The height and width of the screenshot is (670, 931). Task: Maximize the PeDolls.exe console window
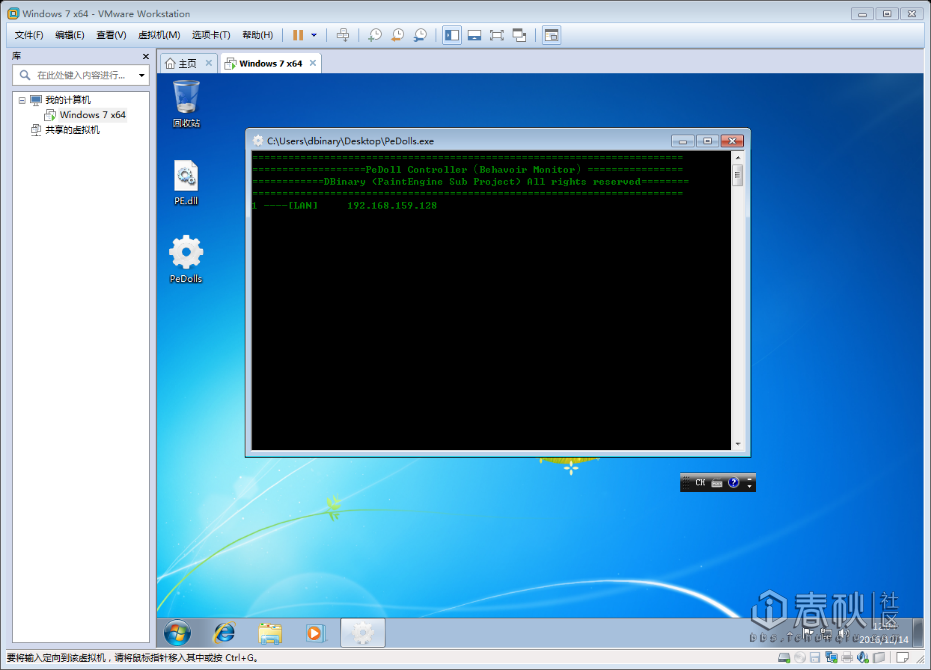tap(707, 141)
